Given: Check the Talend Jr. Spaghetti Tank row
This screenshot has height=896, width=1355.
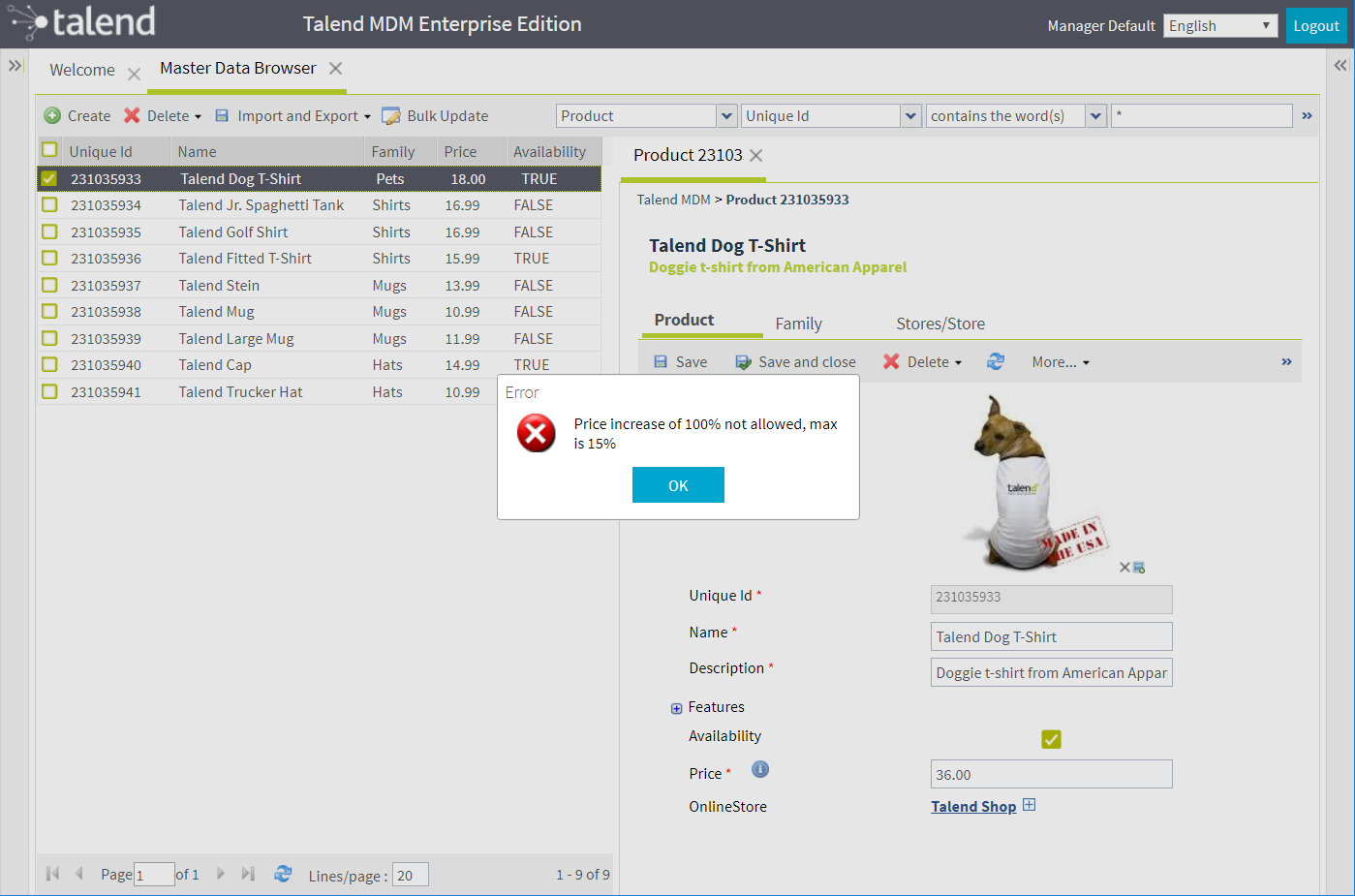Looking at the screenshot, I should 49,204.
